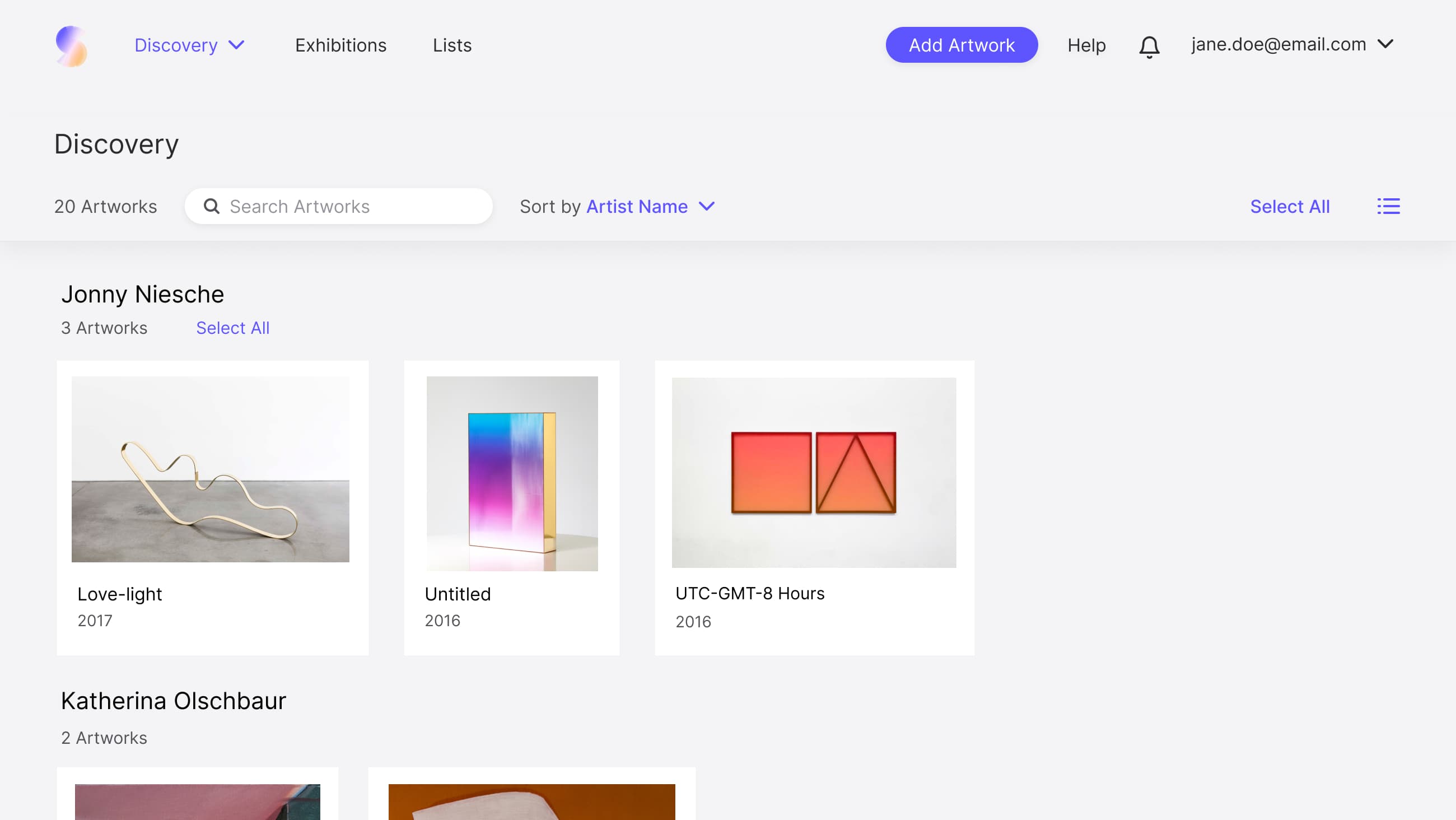This screenshot has height=820, width=1456.
Task: Open the jane.doe@email.com account menu
Action: point(1292,44)
